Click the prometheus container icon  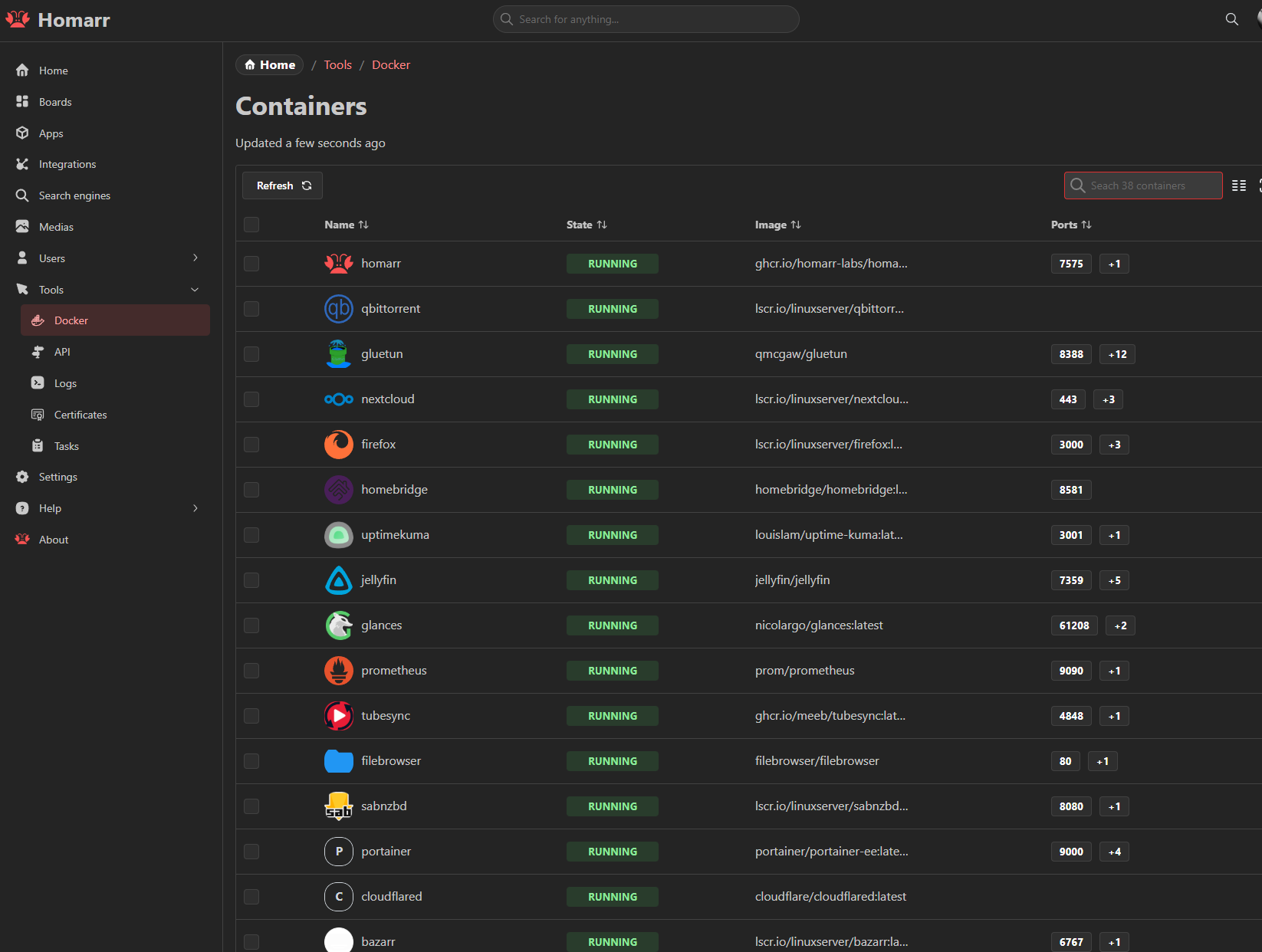[x=339, y=671]
